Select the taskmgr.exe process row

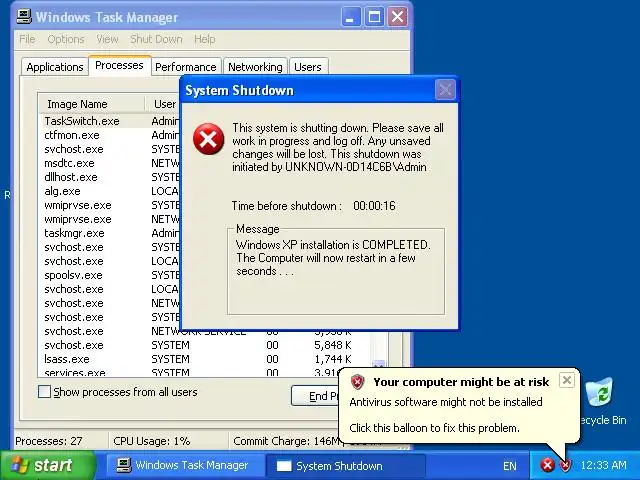click(x=111, y=233)
